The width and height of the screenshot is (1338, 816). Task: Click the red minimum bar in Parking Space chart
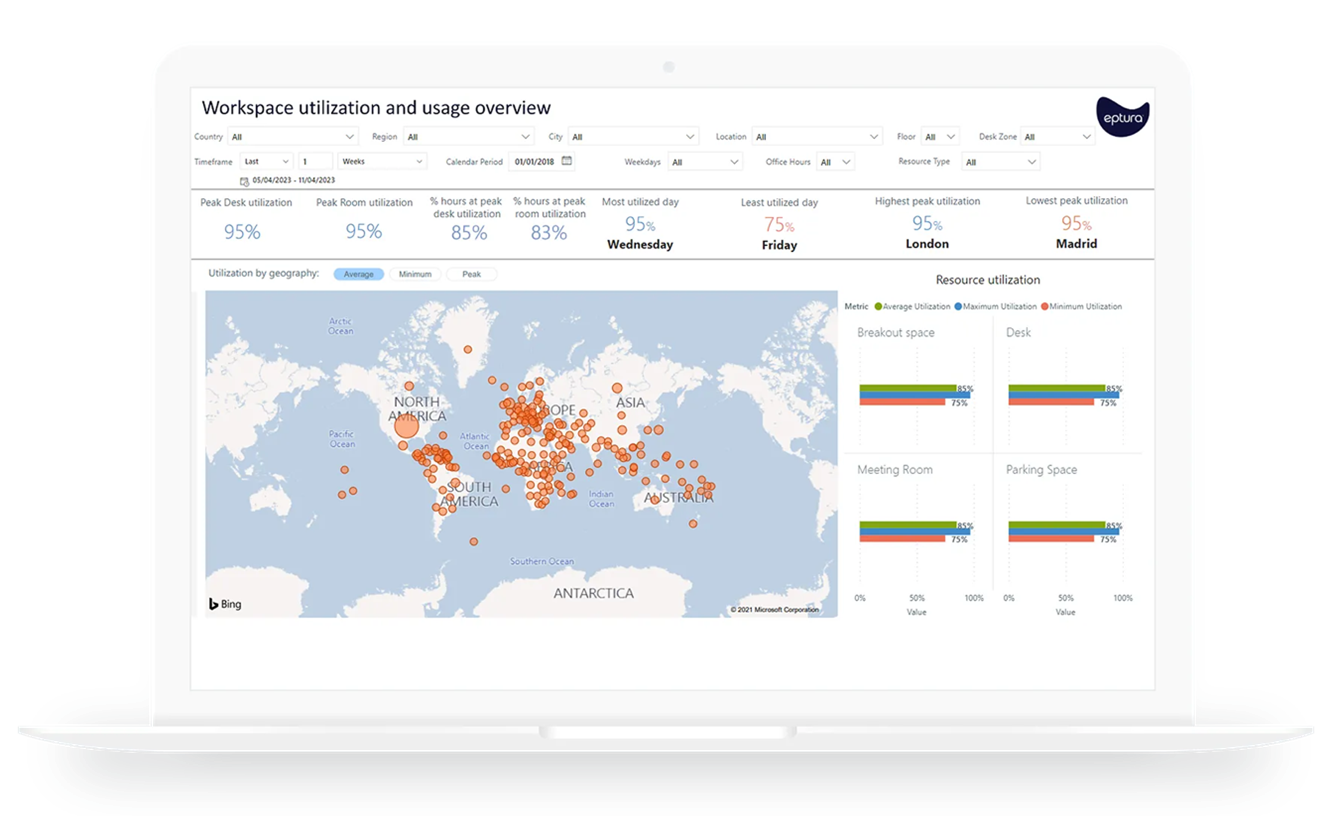[x=1051, y=539]
